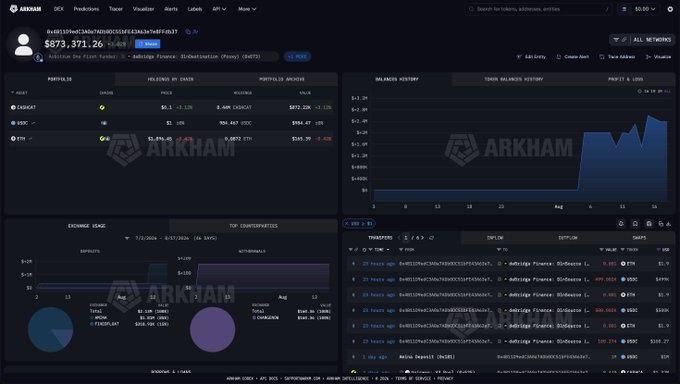The width and height of the screenshot is (680, 384).
Task: Expand the exchange usage date range dropdown
Action: [x=127, y=238]
